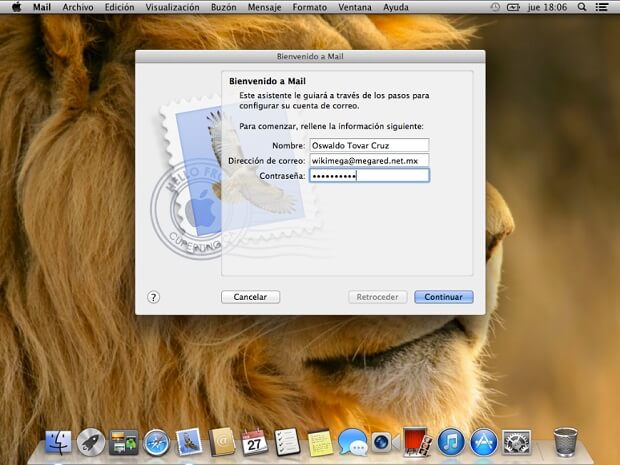Open the Apple menu

tap(17, 7)
